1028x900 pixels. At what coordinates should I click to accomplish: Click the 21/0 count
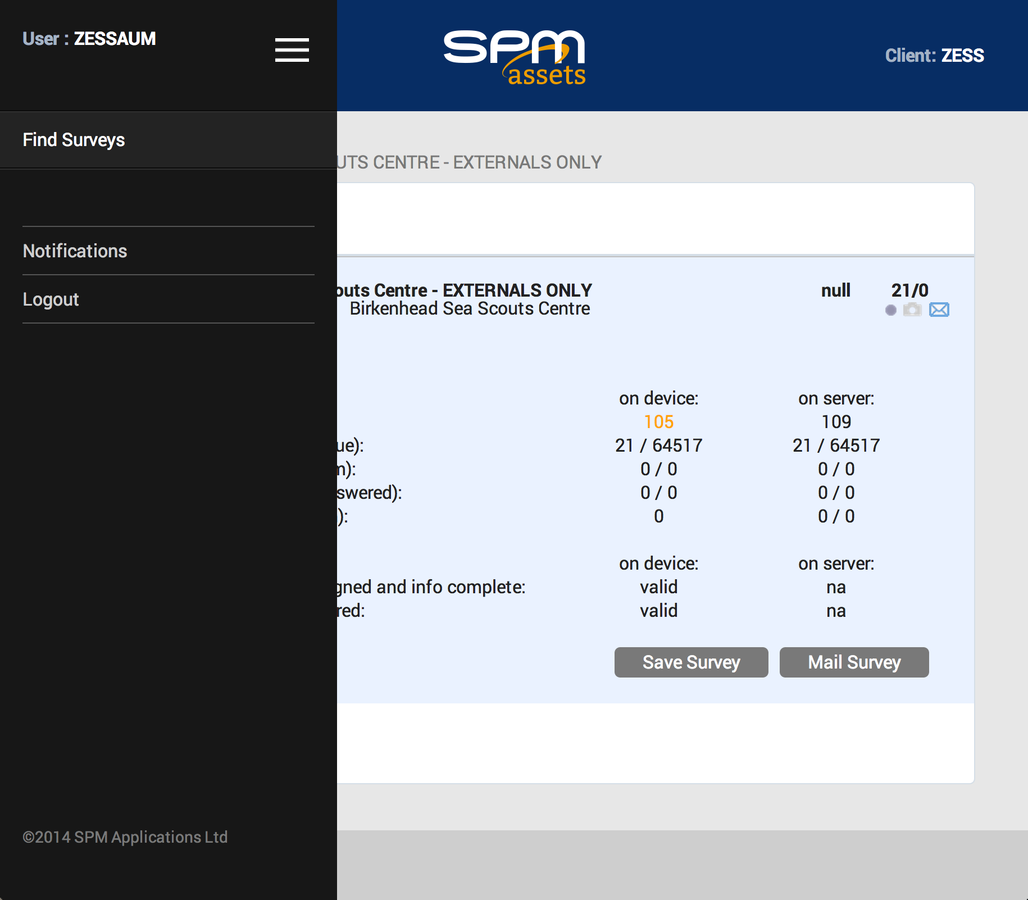(x=909, y=290)
